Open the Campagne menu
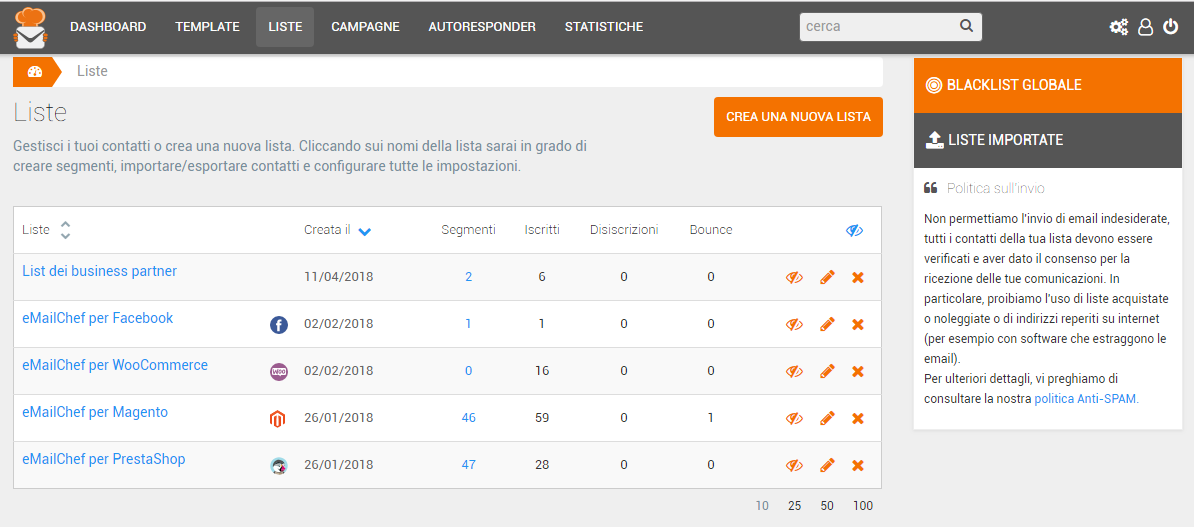 click(x=365, y=27)
